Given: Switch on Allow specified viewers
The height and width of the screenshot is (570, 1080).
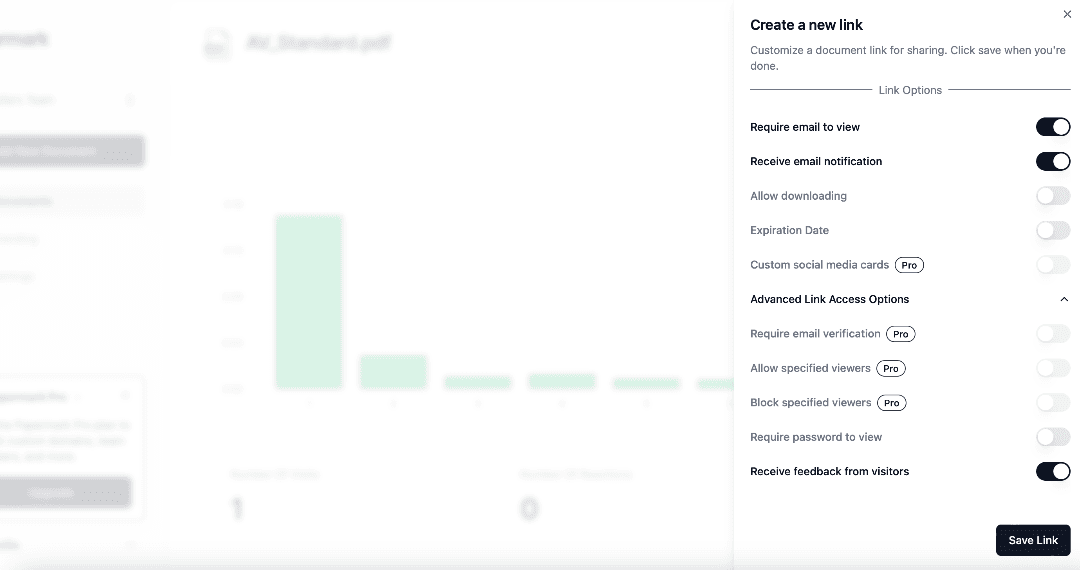Looking at the screenshot, I should tap(1053, 368).
